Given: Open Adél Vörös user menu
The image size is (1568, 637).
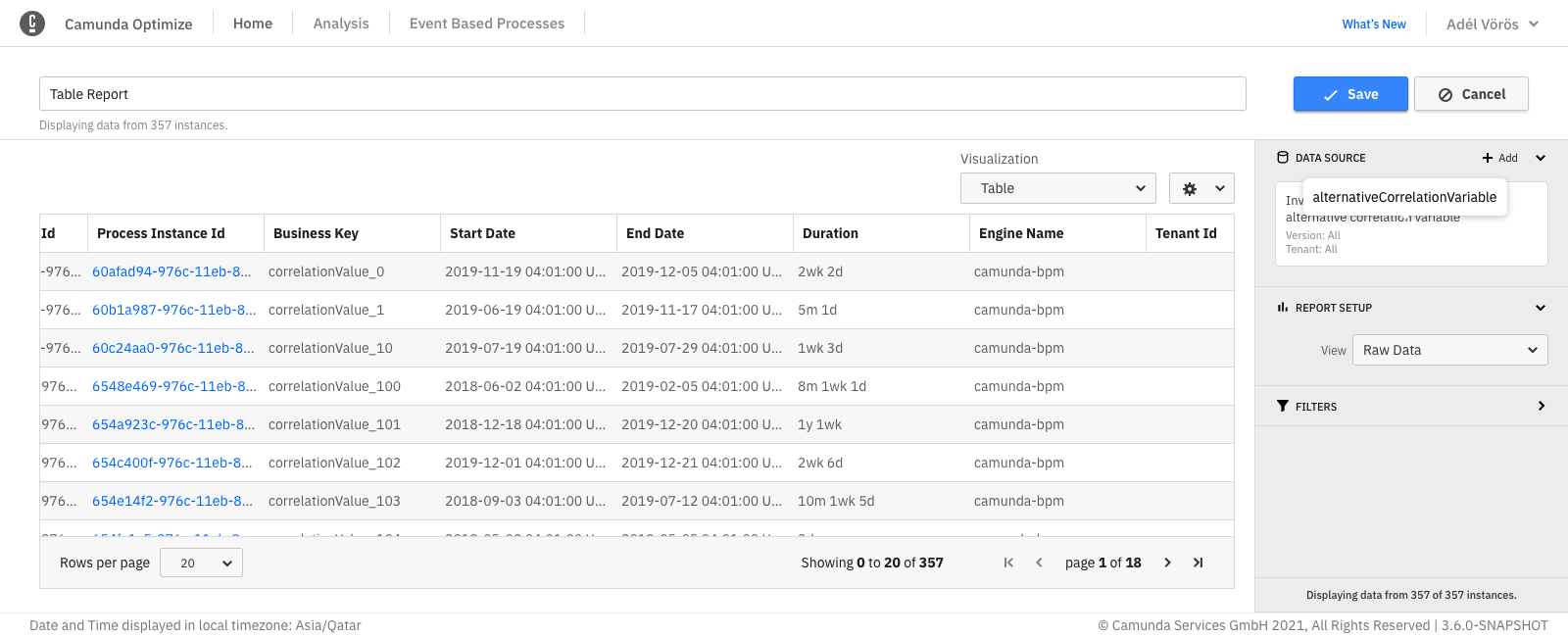Looking at the screenshot, I should point(1492,24).
